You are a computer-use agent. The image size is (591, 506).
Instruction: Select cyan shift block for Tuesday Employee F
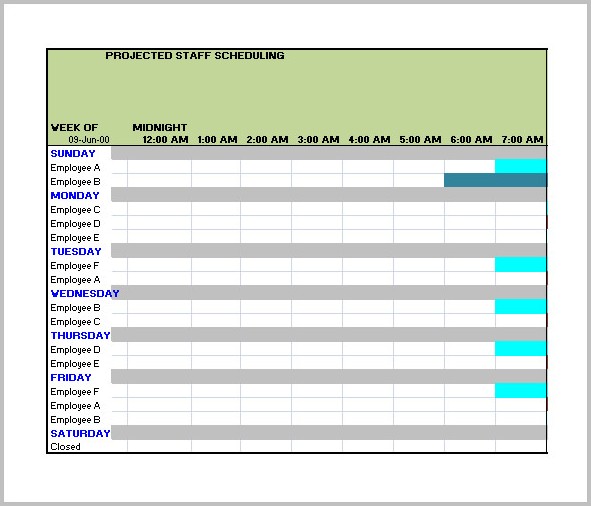click(x=521, y=264)
